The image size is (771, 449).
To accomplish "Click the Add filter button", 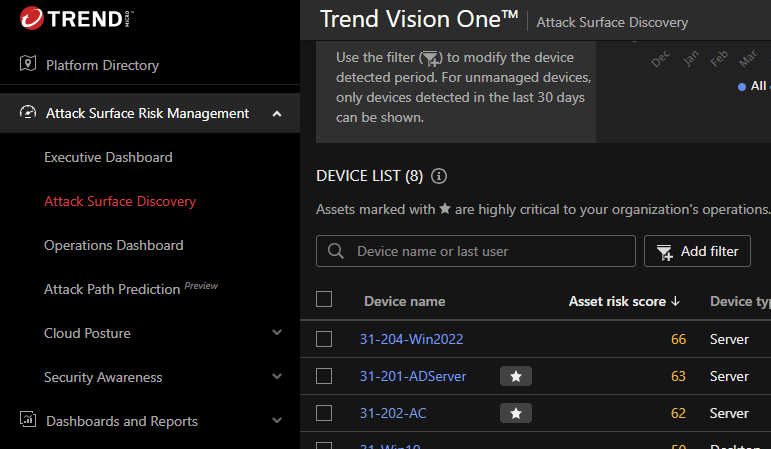I will coord(697,252).
